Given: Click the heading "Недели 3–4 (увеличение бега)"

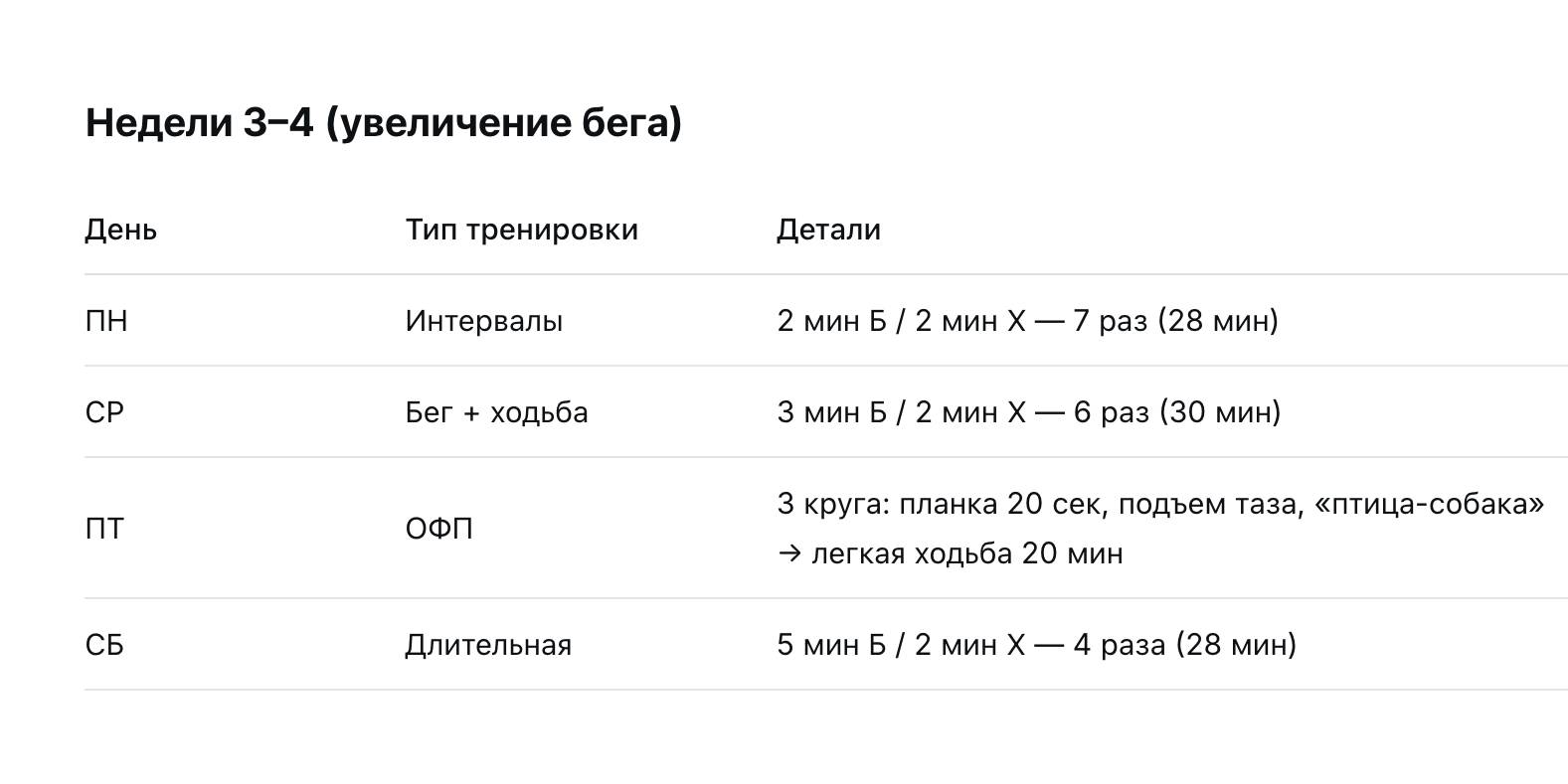Looking at the screenshot, I should [384, 123].
